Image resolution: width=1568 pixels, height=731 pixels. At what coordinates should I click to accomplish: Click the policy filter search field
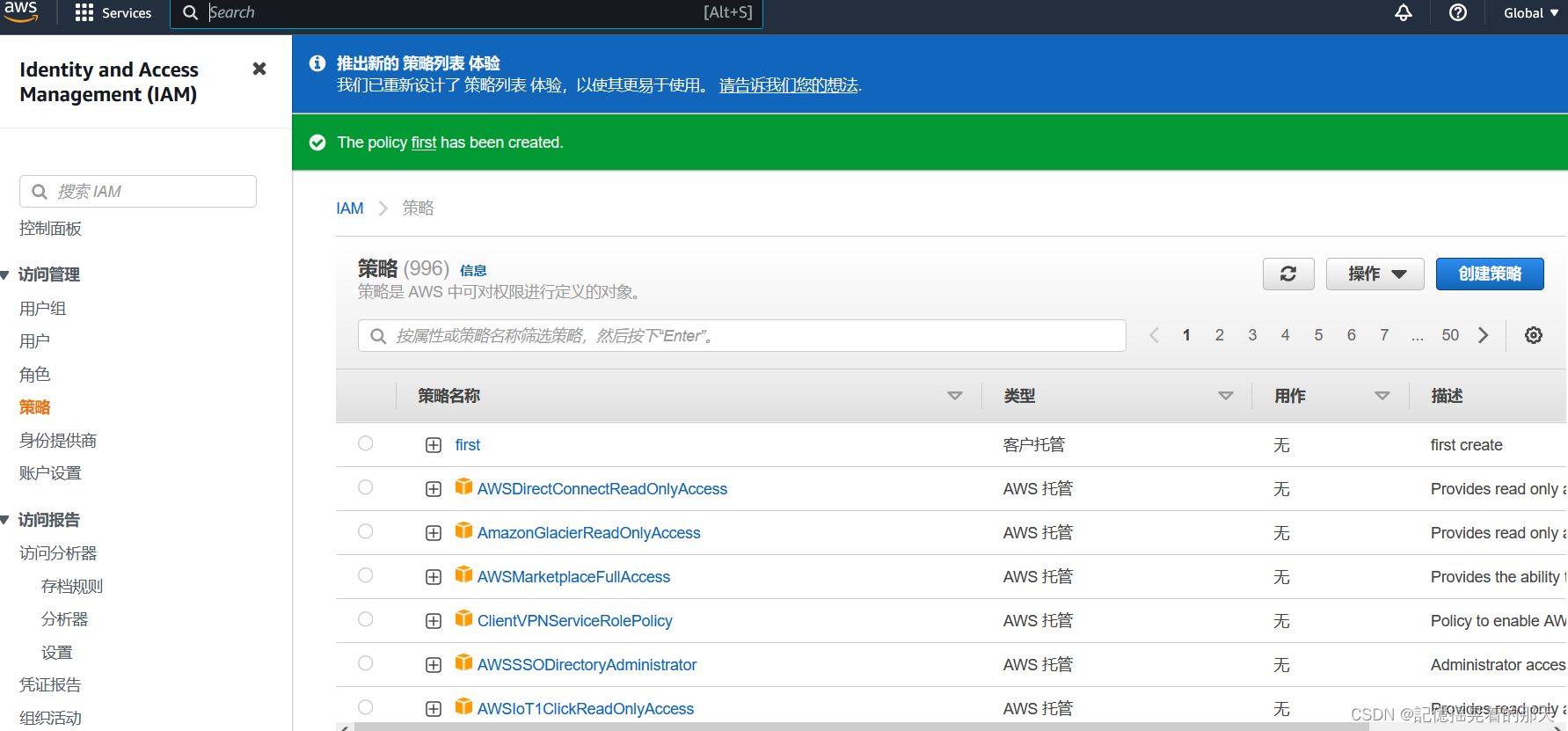pos(742,336)
